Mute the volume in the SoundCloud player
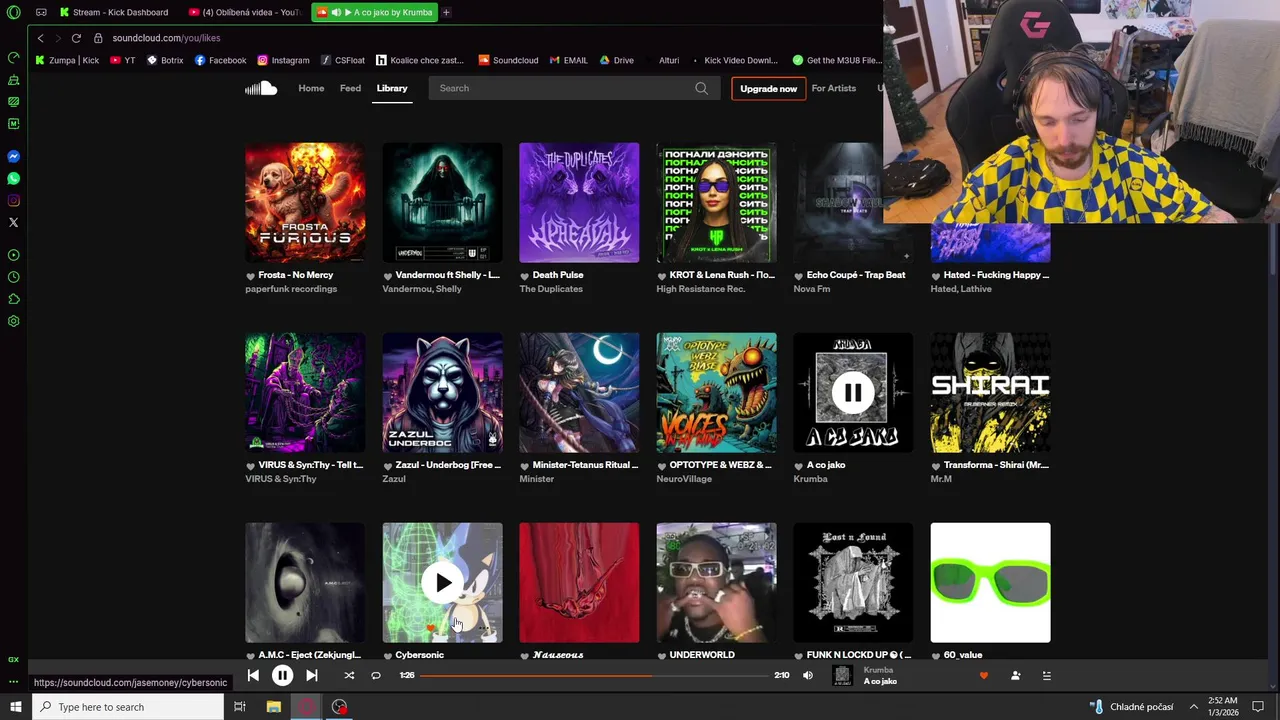Screen dimensions: 1280x720 click(x=808, y=676)
